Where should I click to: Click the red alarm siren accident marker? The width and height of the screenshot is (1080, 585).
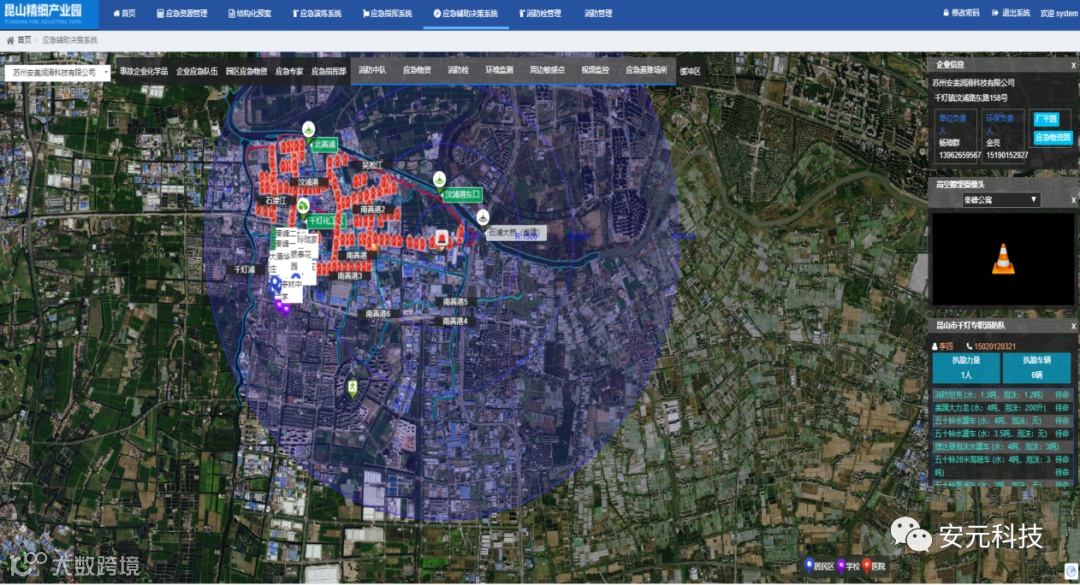point(442,239)
